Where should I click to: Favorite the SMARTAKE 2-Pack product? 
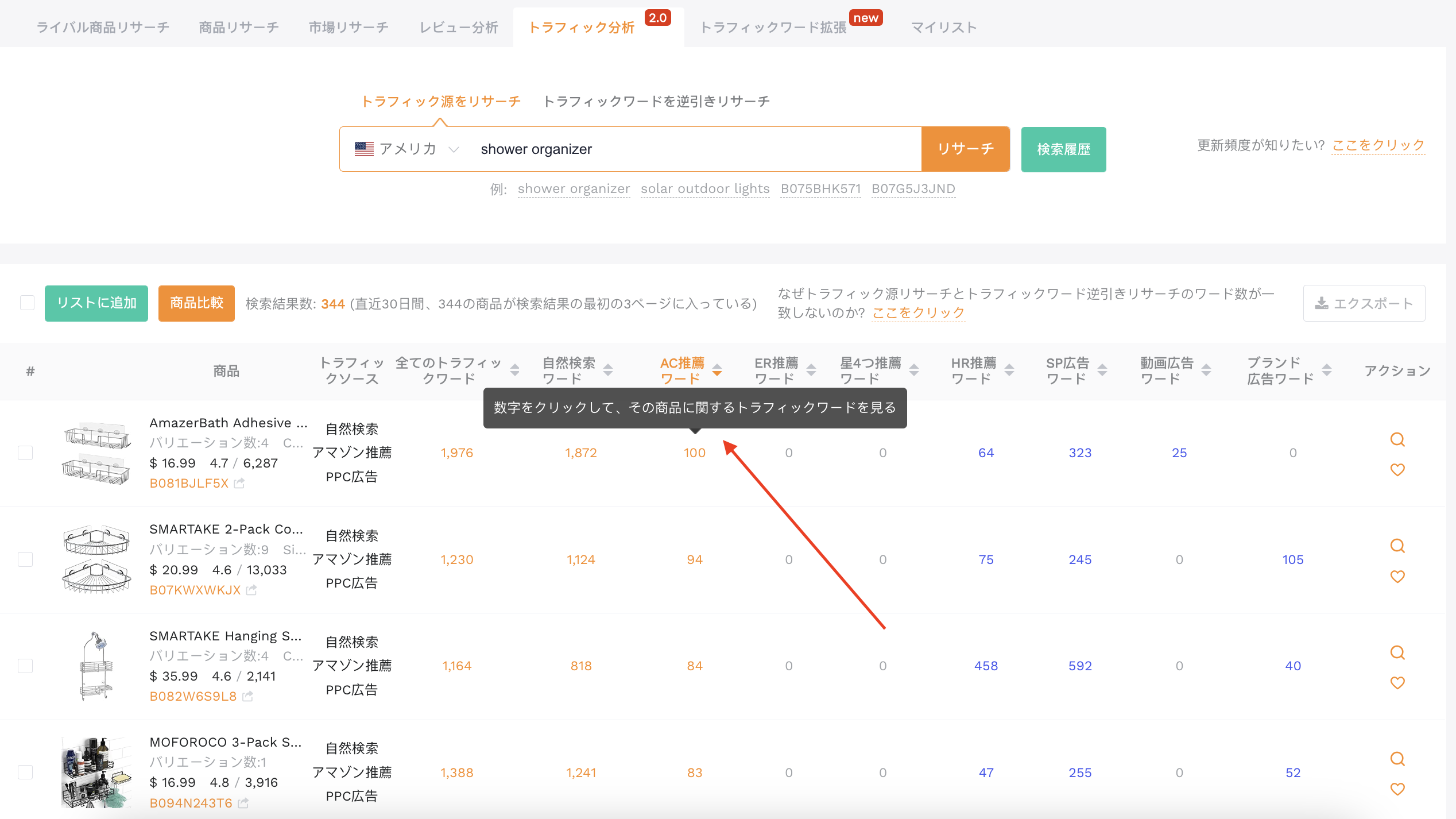1397,577
